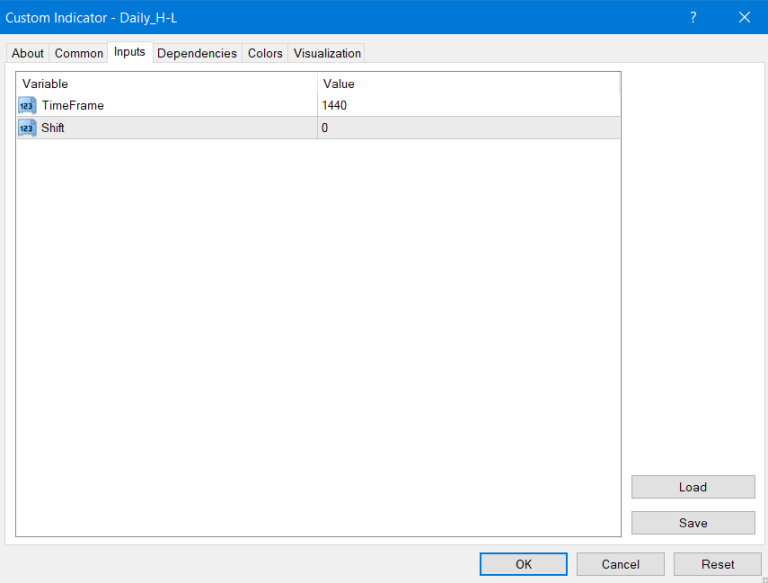Confirm settings with the OK button
This screenshot has height=583, width=768.
tap(523, 564)
